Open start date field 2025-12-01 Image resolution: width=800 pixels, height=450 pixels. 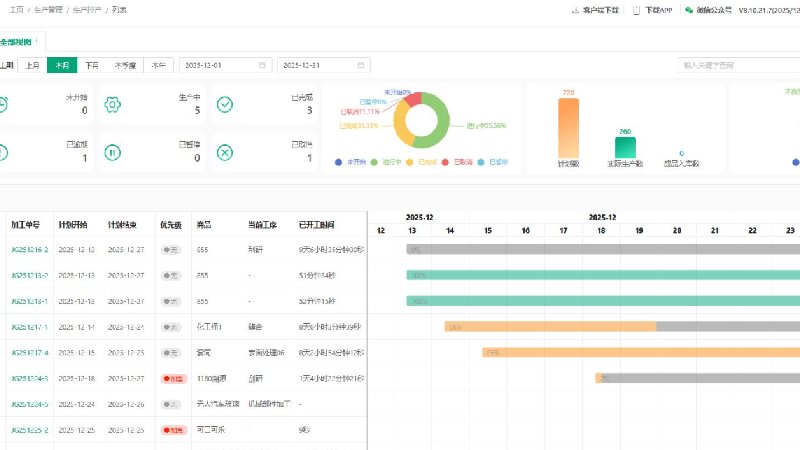pos(225,65)
